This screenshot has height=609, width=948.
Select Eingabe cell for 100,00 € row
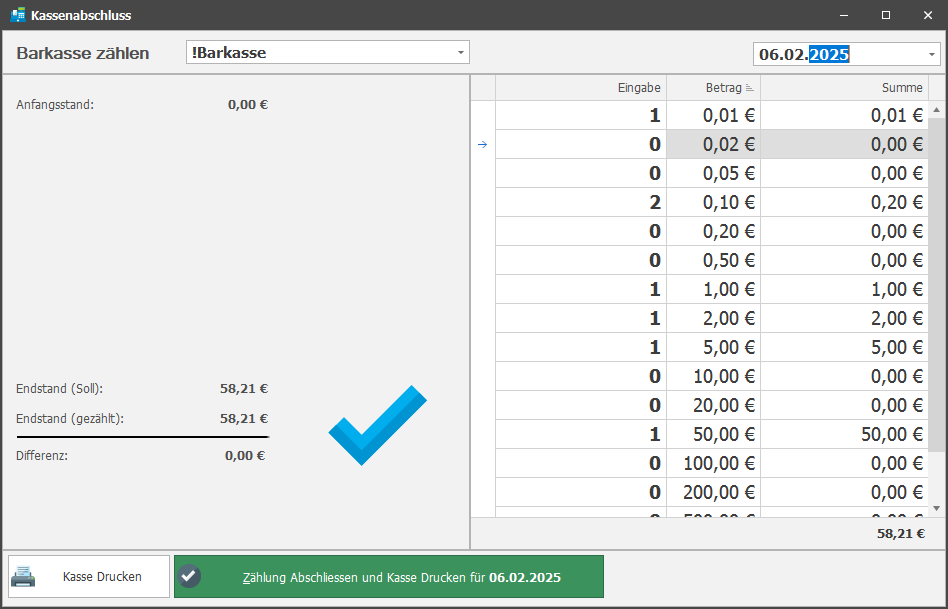(x=581, y=464)
